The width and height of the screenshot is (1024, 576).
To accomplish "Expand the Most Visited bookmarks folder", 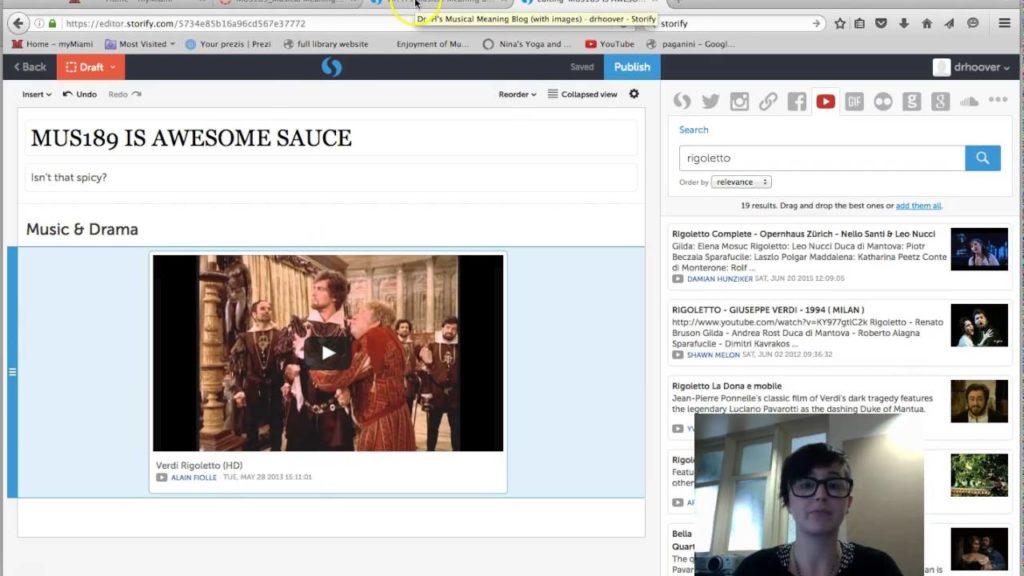I will pos(140,44).
